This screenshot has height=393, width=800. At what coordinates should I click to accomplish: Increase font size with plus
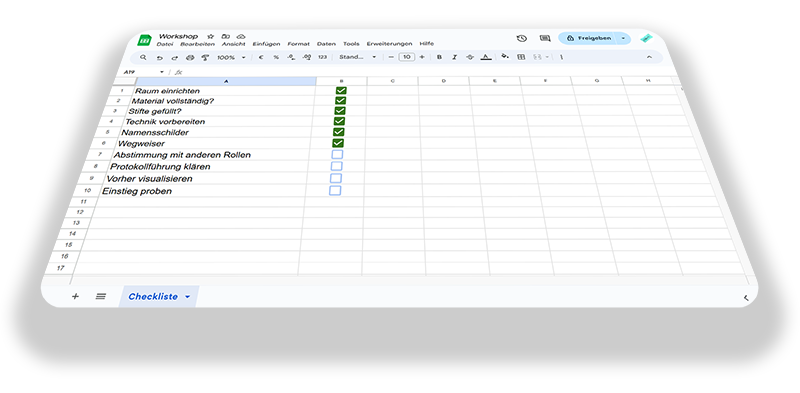pos(421,57)
